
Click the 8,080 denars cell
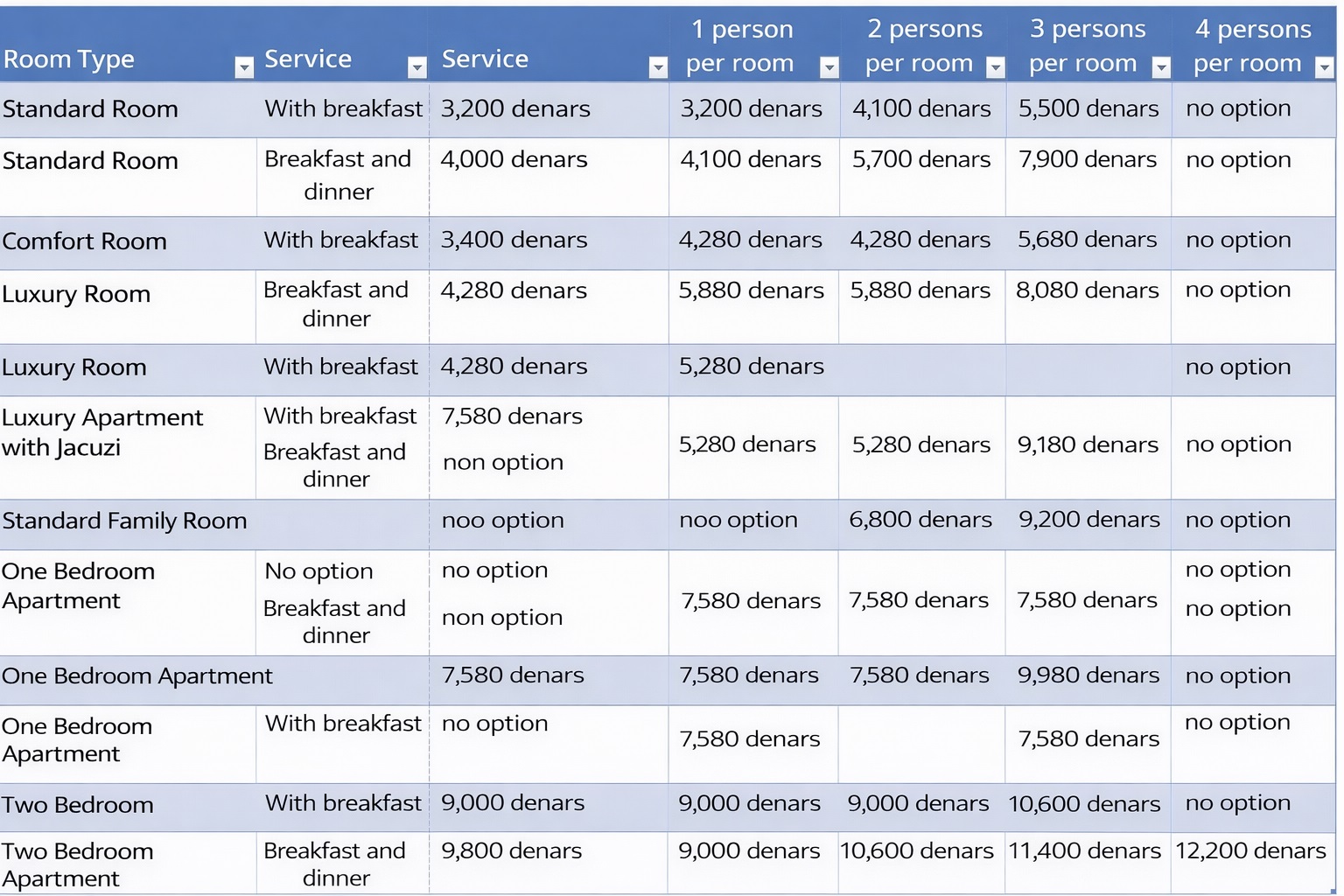click(x=1087, y=290)
